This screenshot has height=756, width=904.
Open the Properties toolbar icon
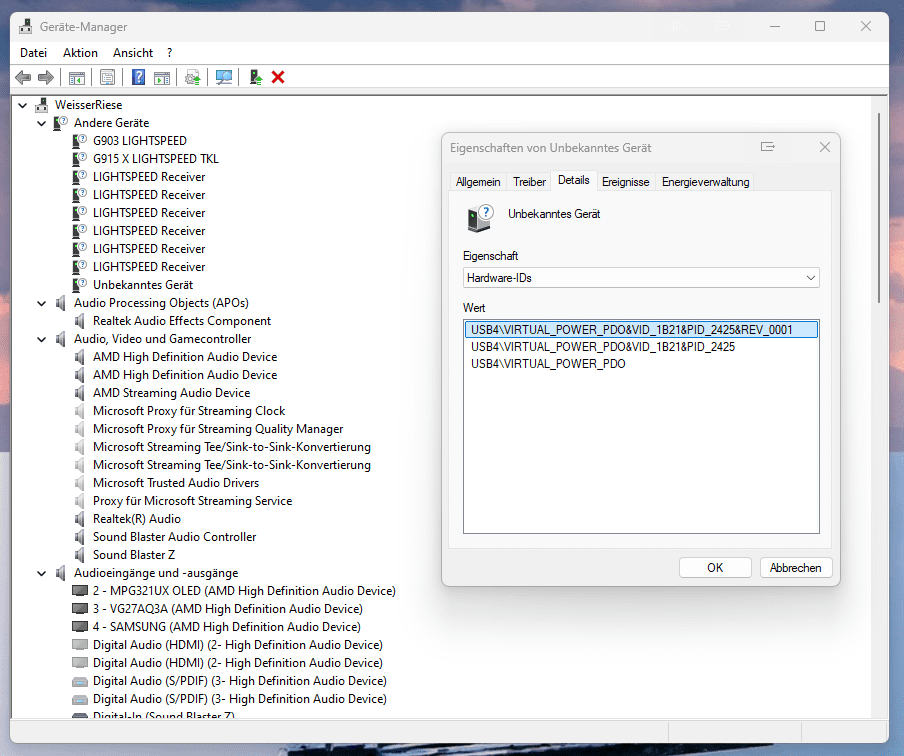point(107,77)
